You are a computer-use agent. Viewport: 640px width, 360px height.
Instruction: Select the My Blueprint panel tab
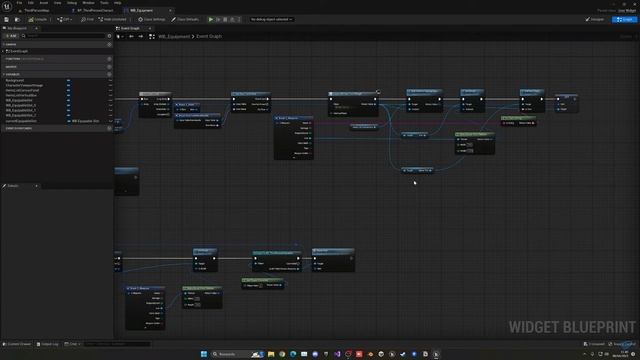pos(17,28)
